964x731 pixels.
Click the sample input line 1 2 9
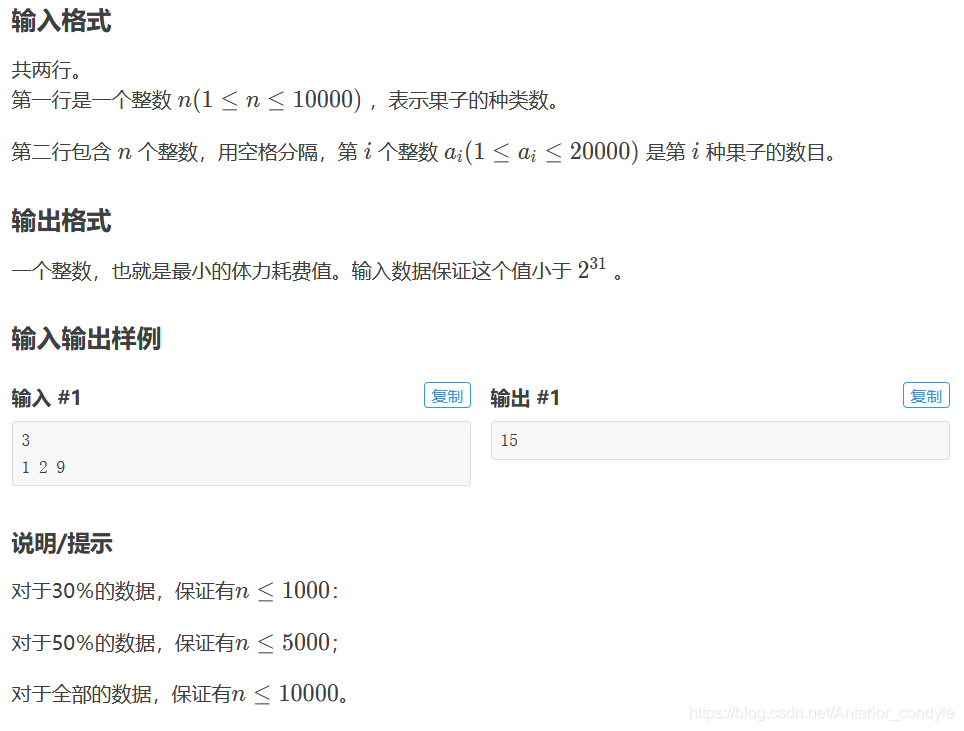coord(45,467)
